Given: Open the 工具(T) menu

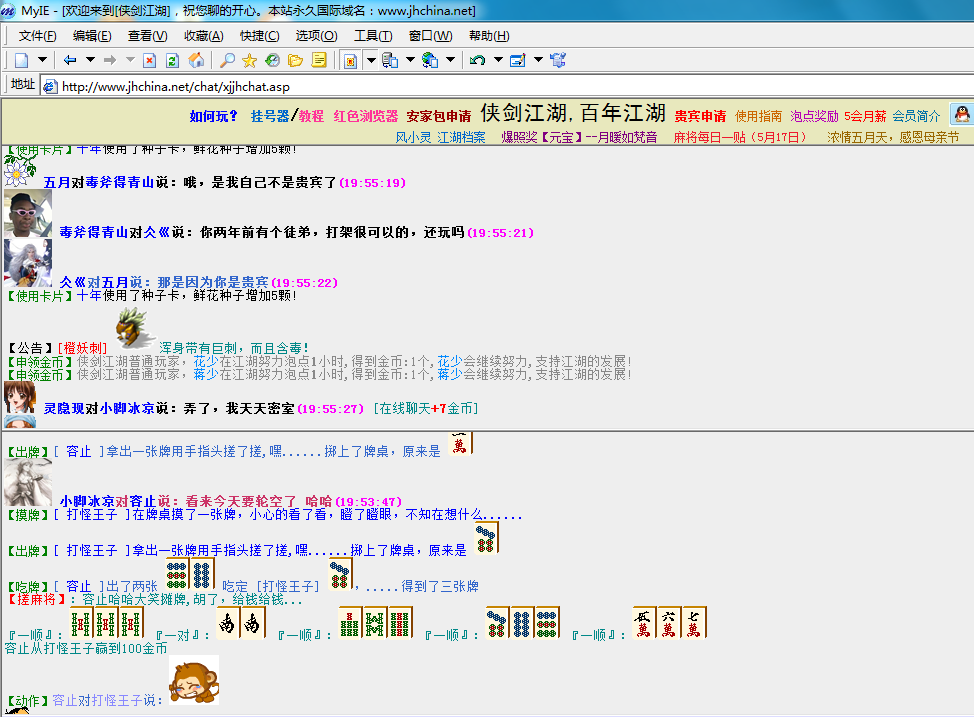Looking at the screenshot, I should (373, 36).
